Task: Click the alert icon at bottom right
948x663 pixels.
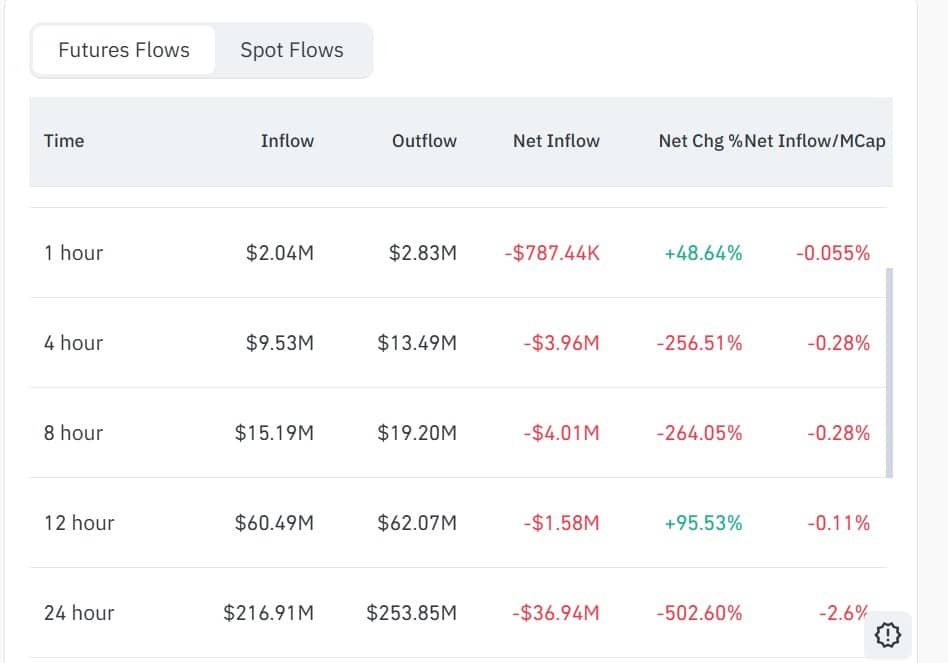Action: click(x=888, y=635)
